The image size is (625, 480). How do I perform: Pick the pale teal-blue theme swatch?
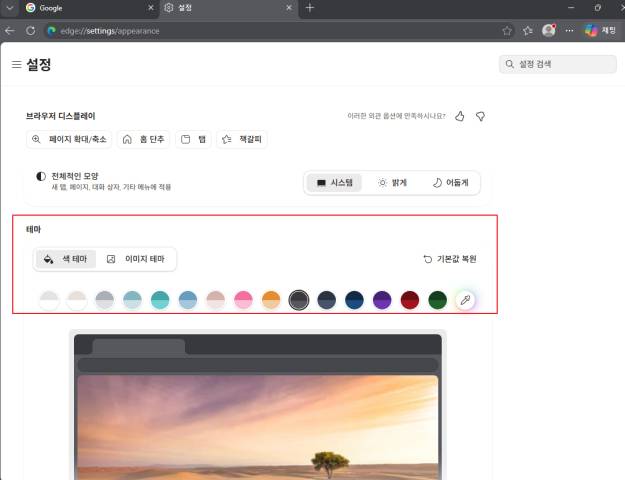click(x=132, y=300)
